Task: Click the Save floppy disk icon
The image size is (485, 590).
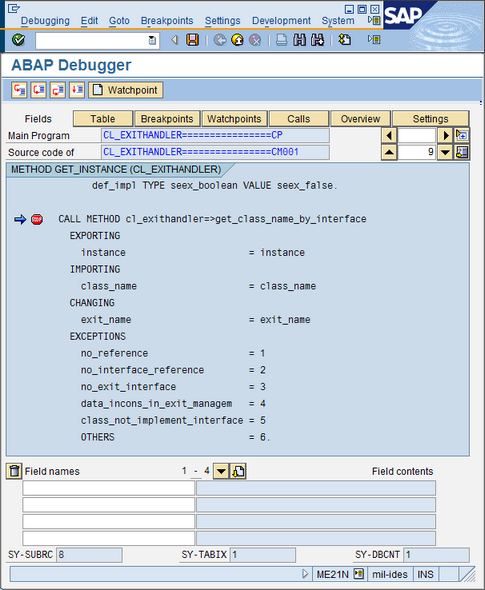Action: pos(192,40)
